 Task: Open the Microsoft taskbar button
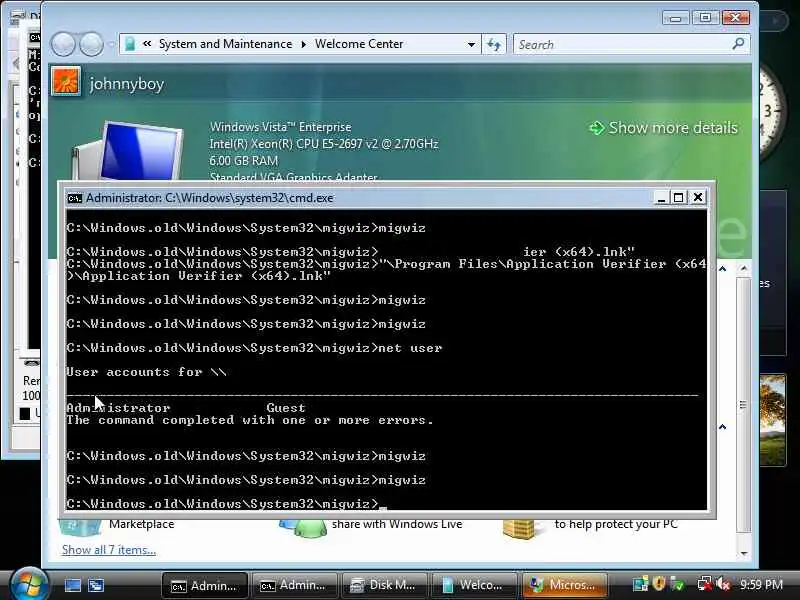(x=564, y=585)
